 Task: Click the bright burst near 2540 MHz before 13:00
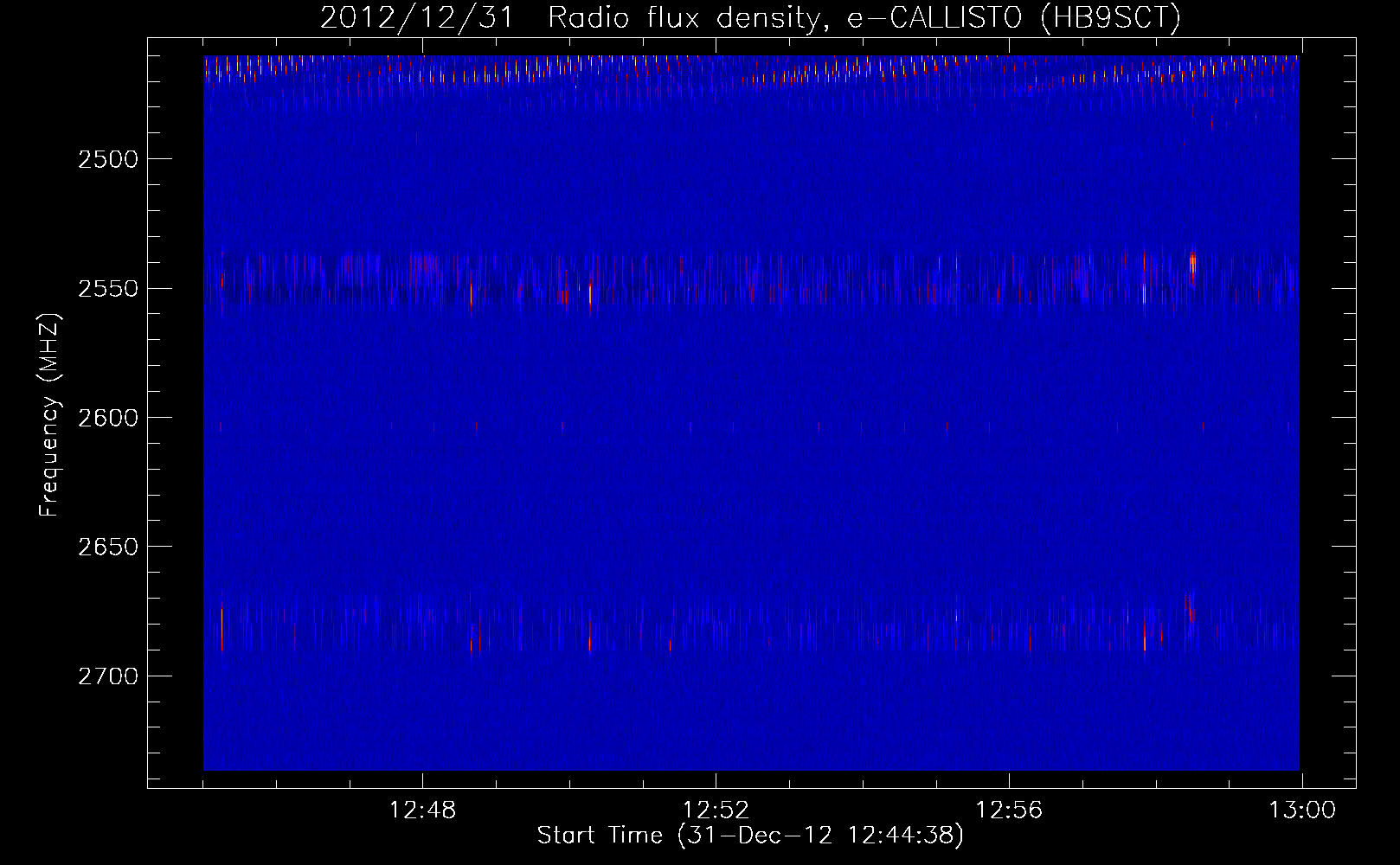pos(1192,265)
